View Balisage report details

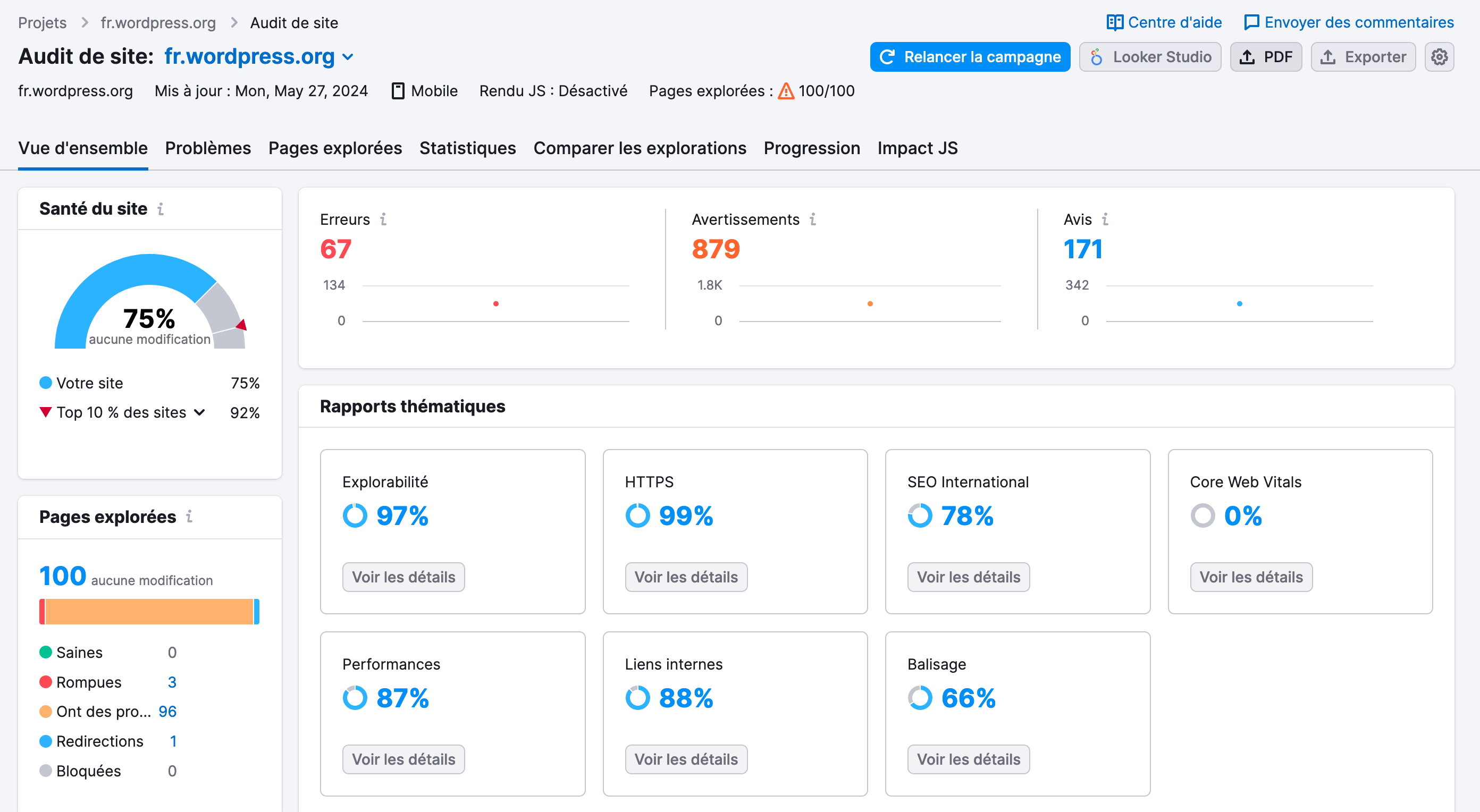point(969,759)
